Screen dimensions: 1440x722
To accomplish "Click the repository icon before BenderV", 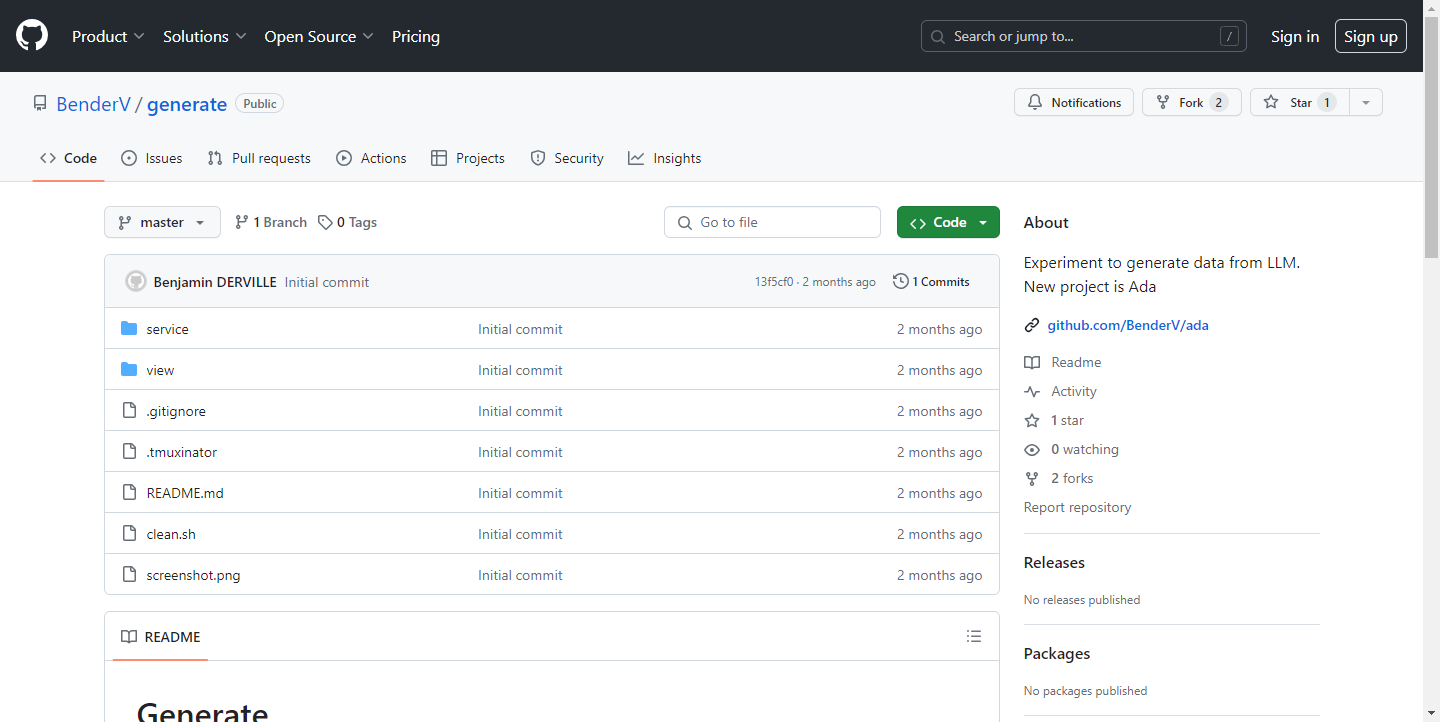I will tap(40, 104).
